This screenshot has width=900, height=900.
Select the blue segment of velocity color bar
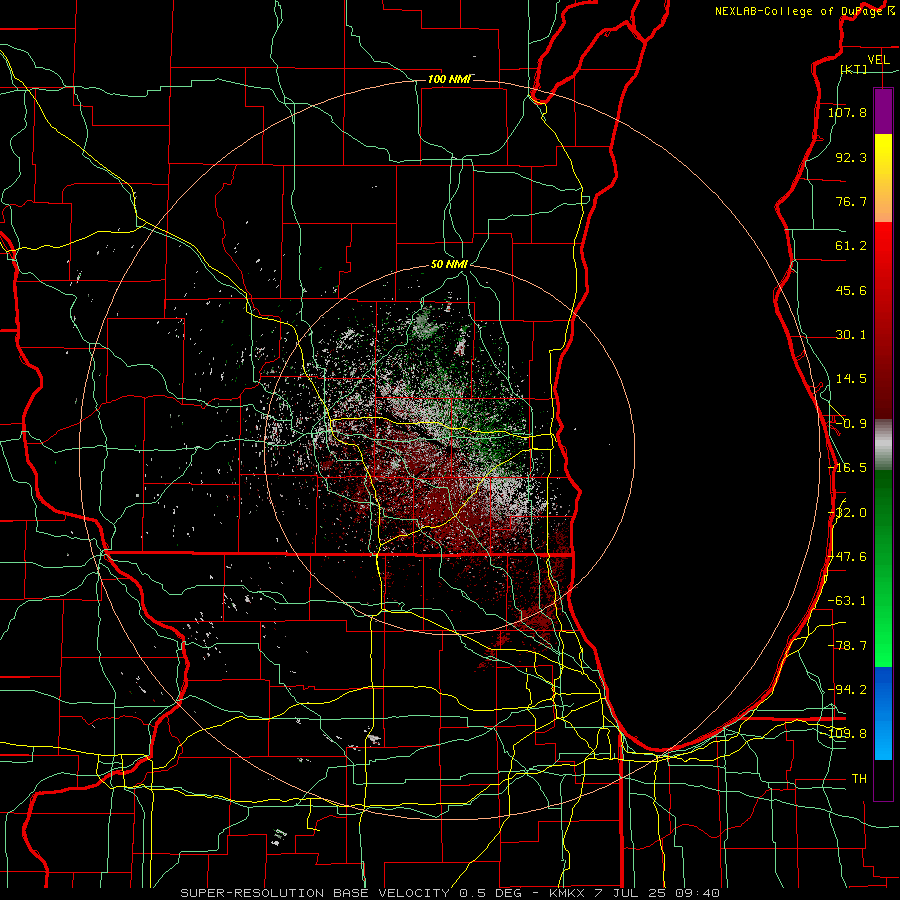(x=883, y=713)
